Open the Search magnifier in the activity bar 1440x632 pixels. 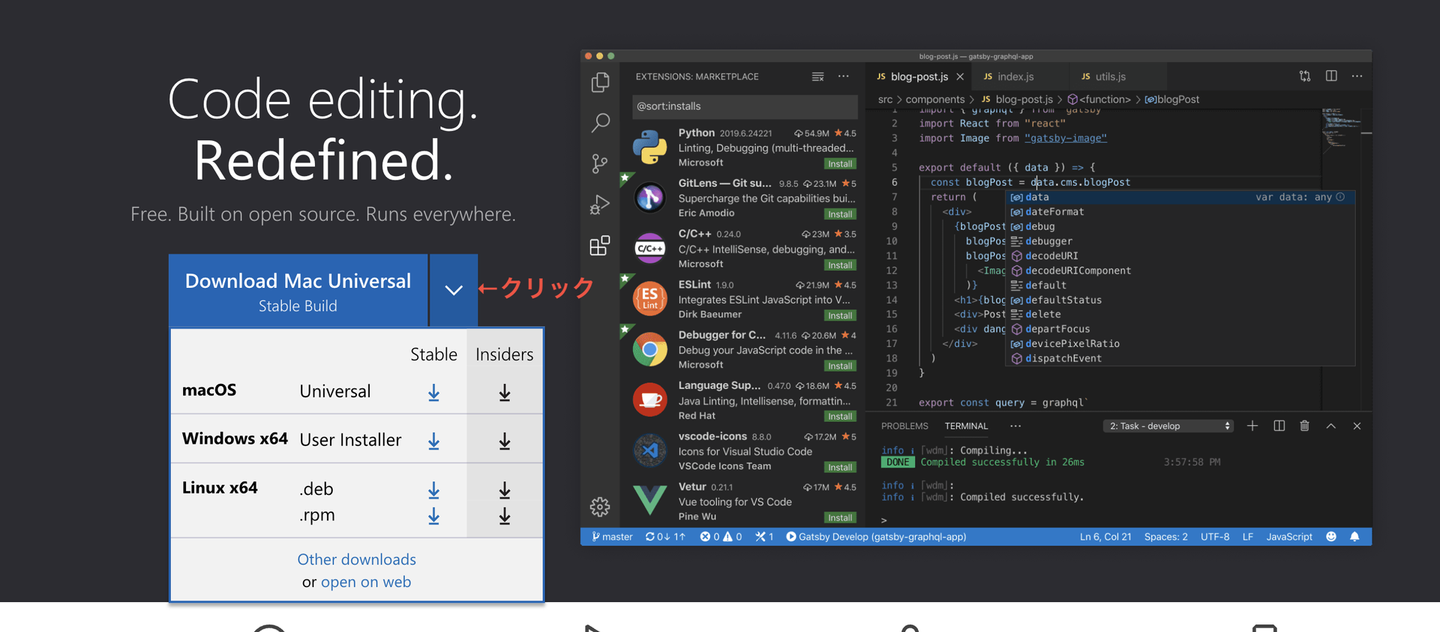[x=600, y=123]
